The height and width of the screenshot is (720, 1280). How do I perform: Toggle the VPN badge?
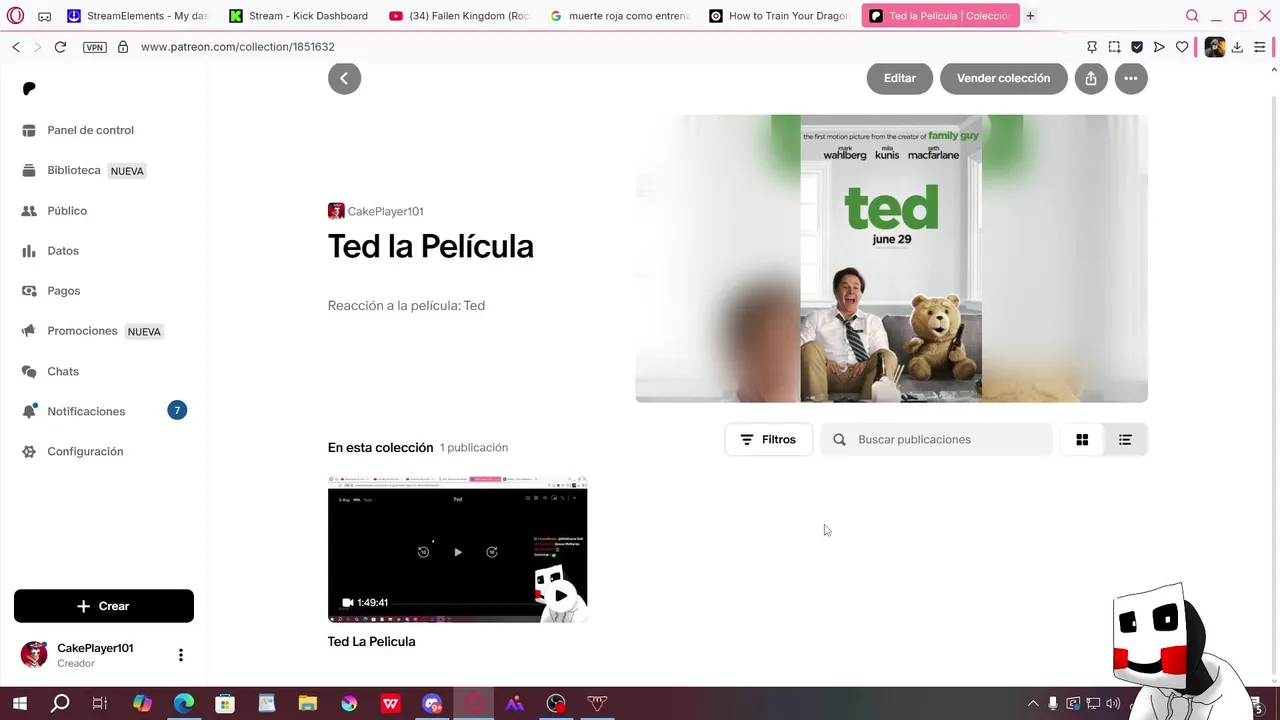pyautogui.click(x=95, y=47)
